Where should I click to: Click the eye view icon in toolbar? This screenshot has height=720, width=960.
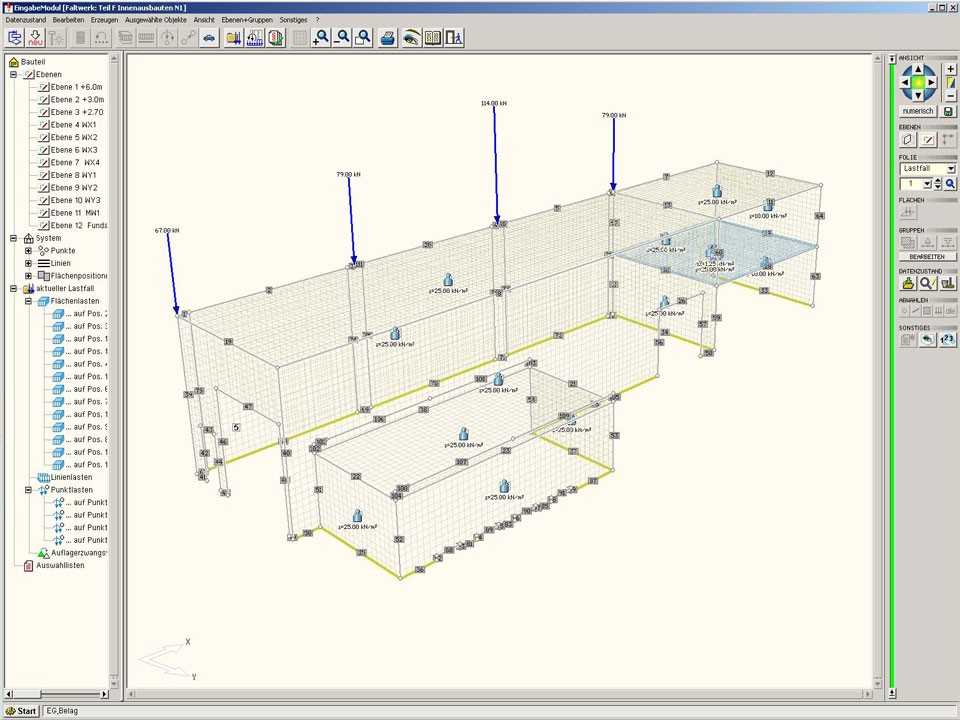(411, 38)
